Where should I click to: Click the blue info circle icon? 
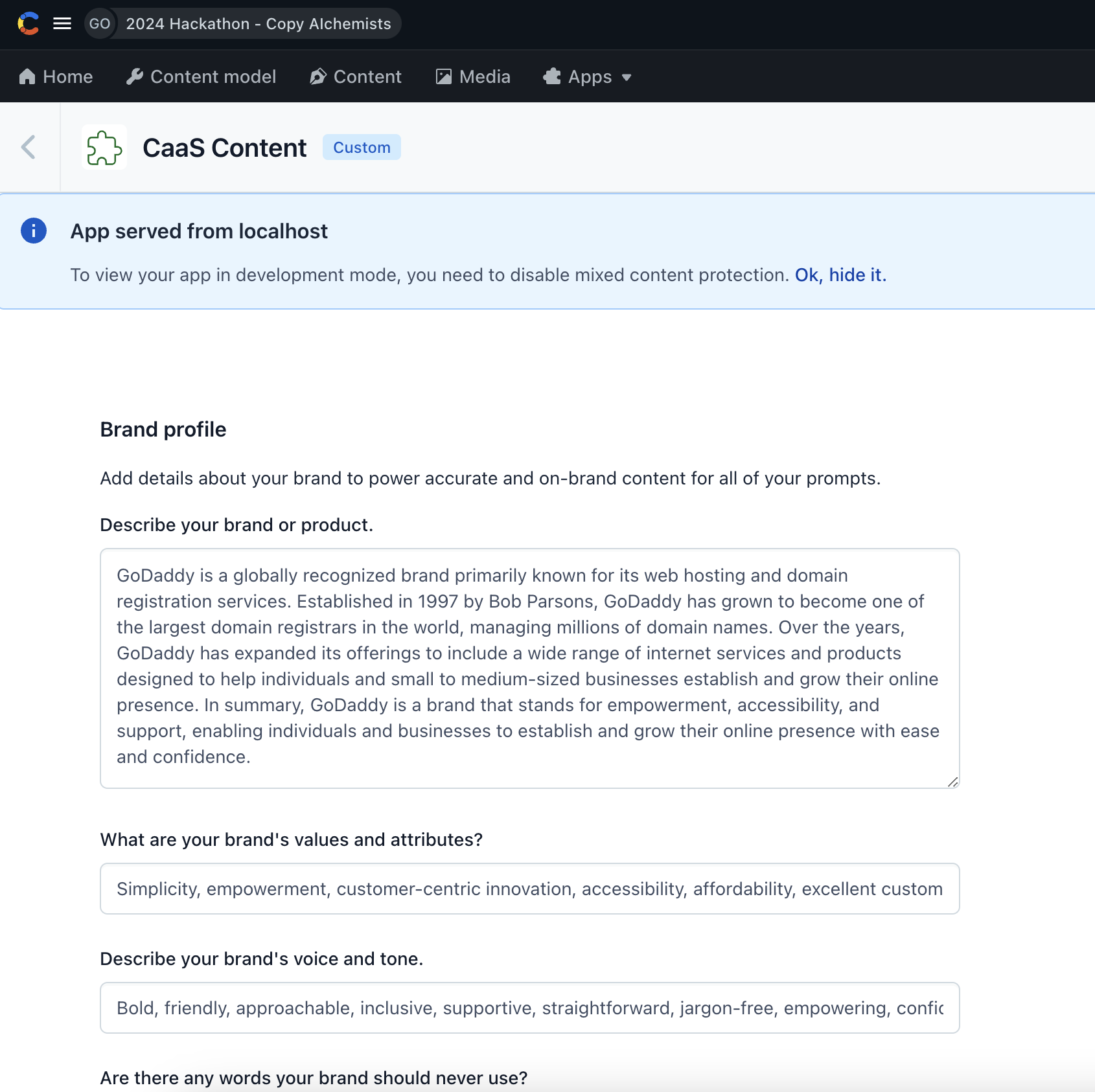coord(34,231)
